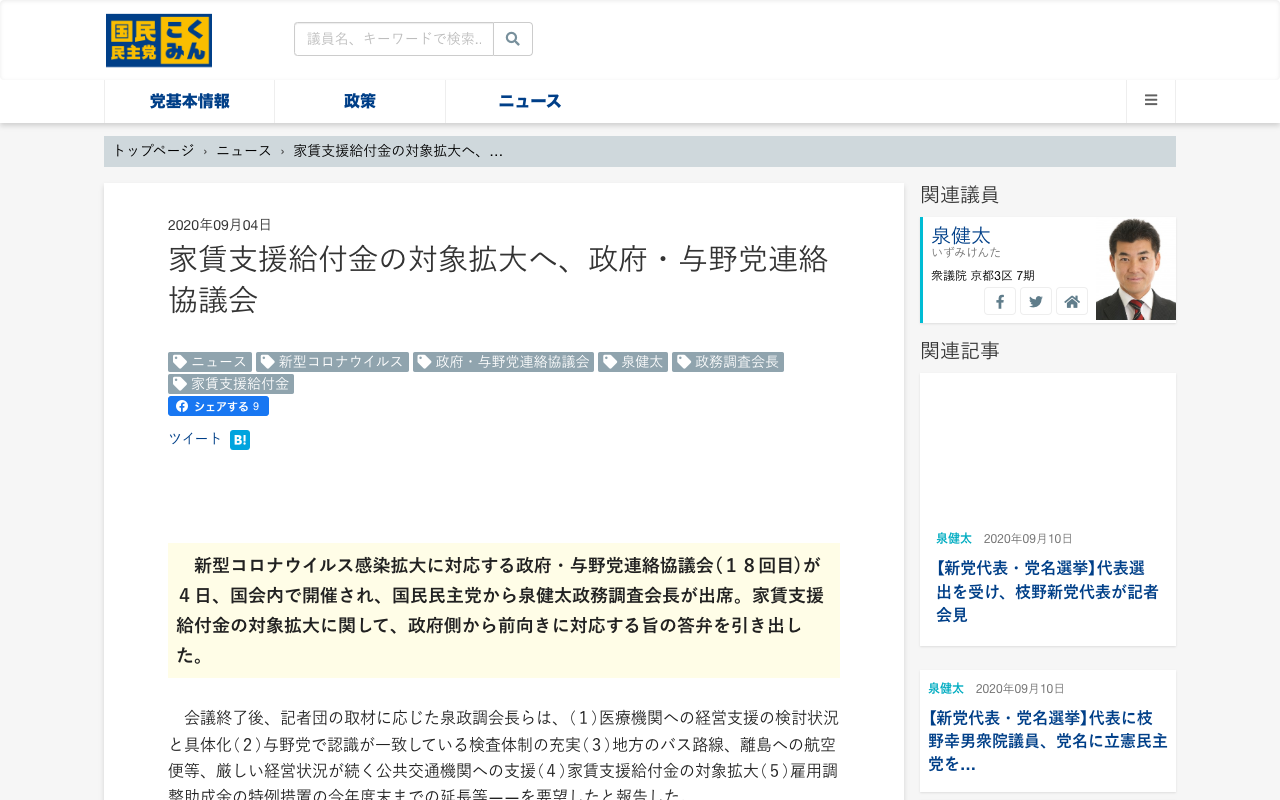1280x800 pixels.
Task: Open the 党基本情報 menu
Action: click(190, 101)
